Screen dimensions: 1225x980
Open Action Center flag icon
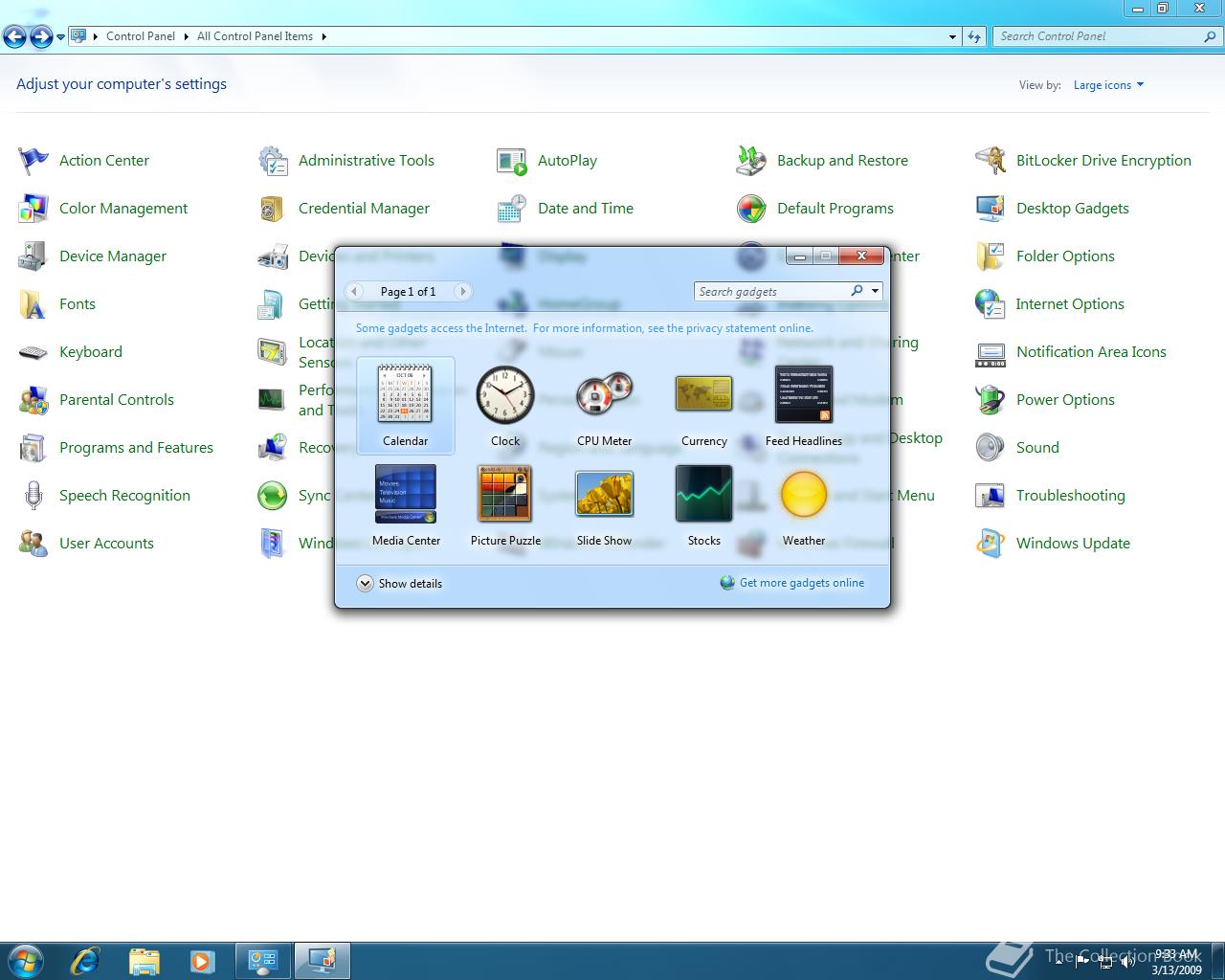[x=33, y=161]
